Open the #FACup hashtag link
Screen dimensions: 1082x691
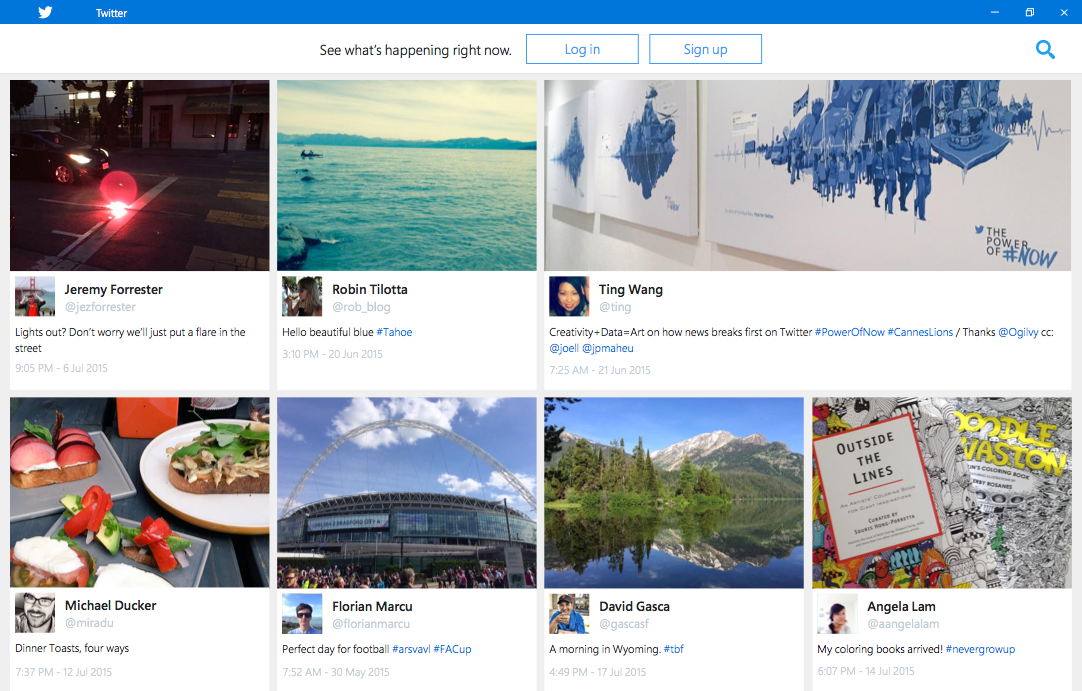[x=452, y=648]
